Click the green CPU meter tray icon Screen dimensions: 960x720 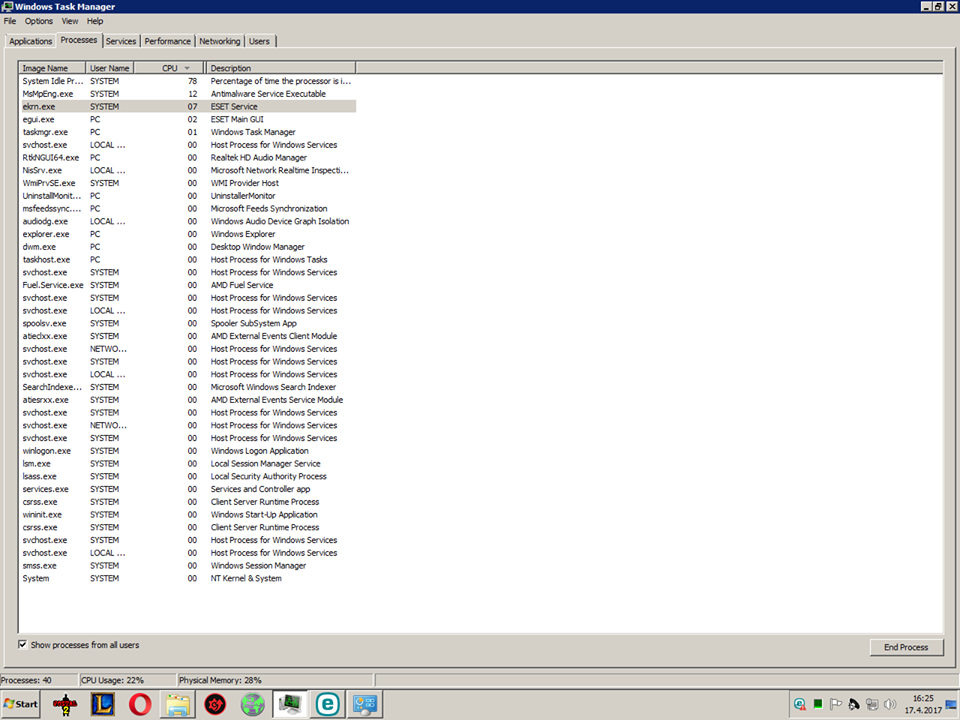[x=817, y=704]
